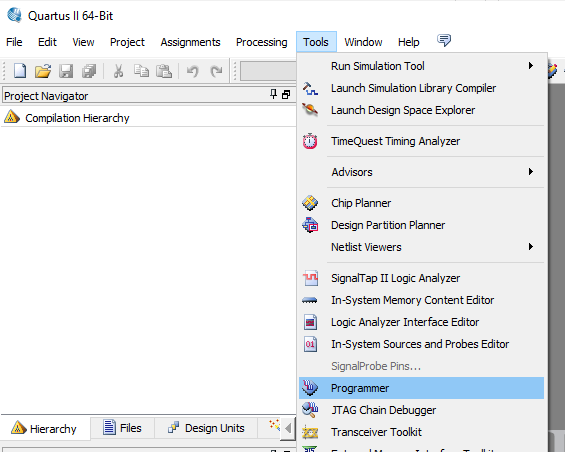This screenshot has height=452, width=565.
Task: Click the JTAG Chain Debugger icon
Action: 310,410
